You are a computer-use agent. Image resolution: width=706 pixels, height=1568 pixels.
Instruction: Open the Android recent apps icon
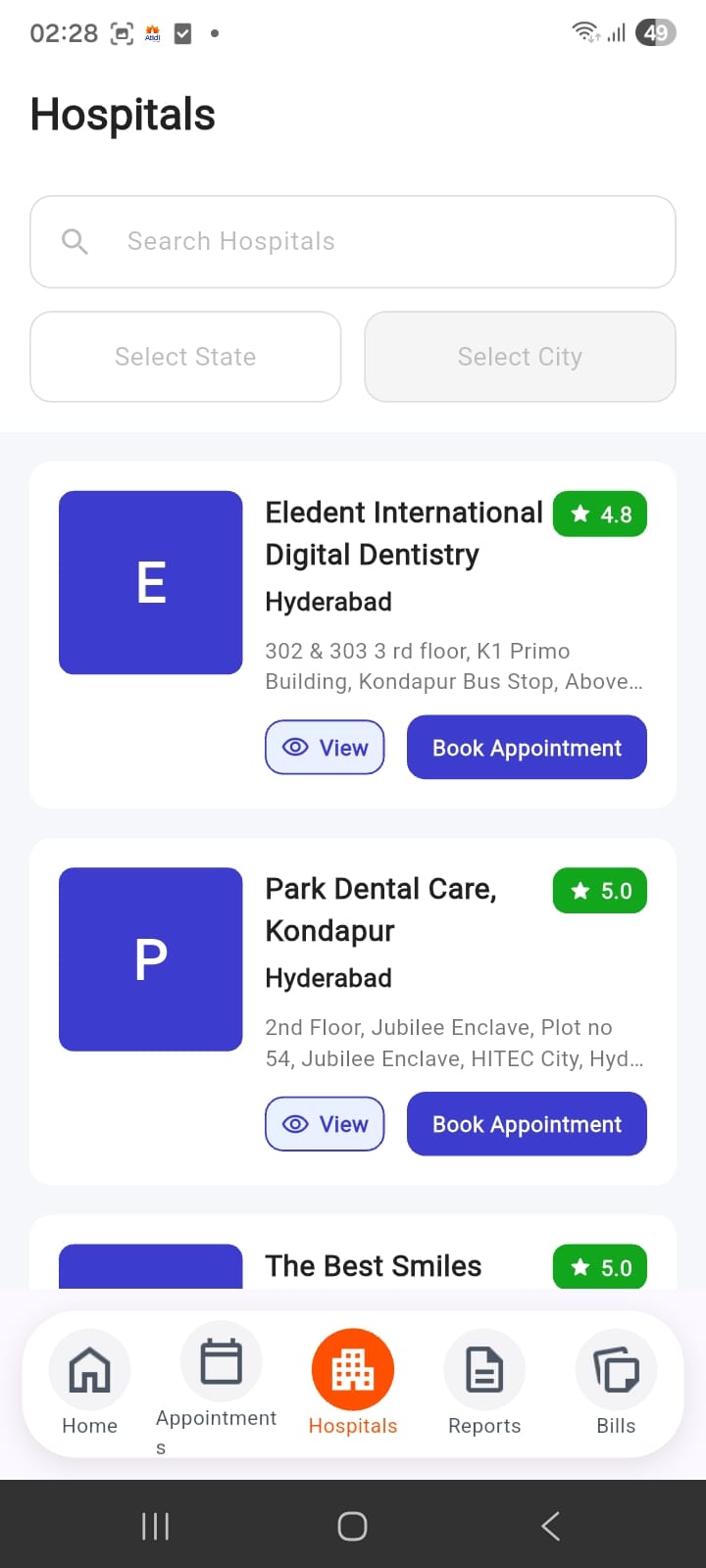coord(155,1526)
